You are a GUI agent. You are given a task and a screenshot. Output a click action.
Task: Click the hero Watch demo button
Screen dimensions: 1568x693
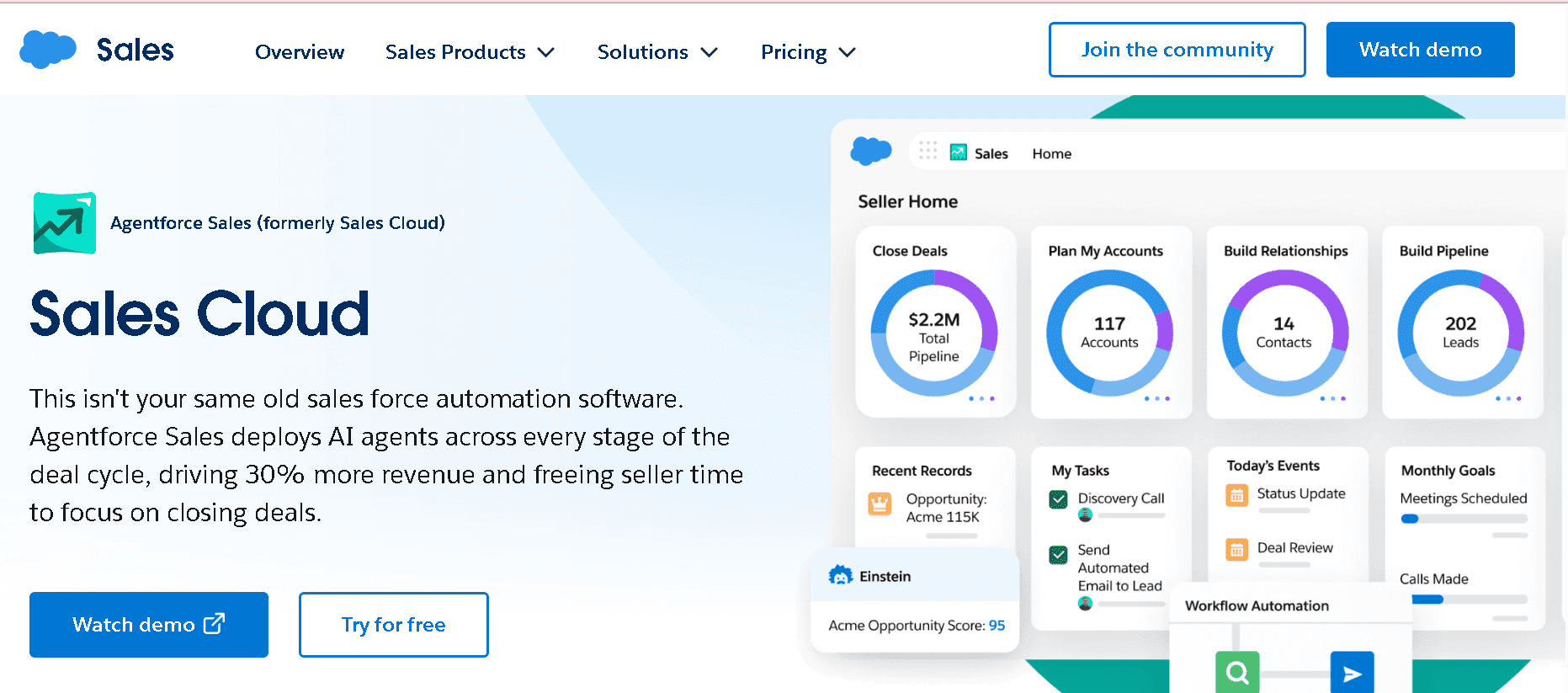149,625
